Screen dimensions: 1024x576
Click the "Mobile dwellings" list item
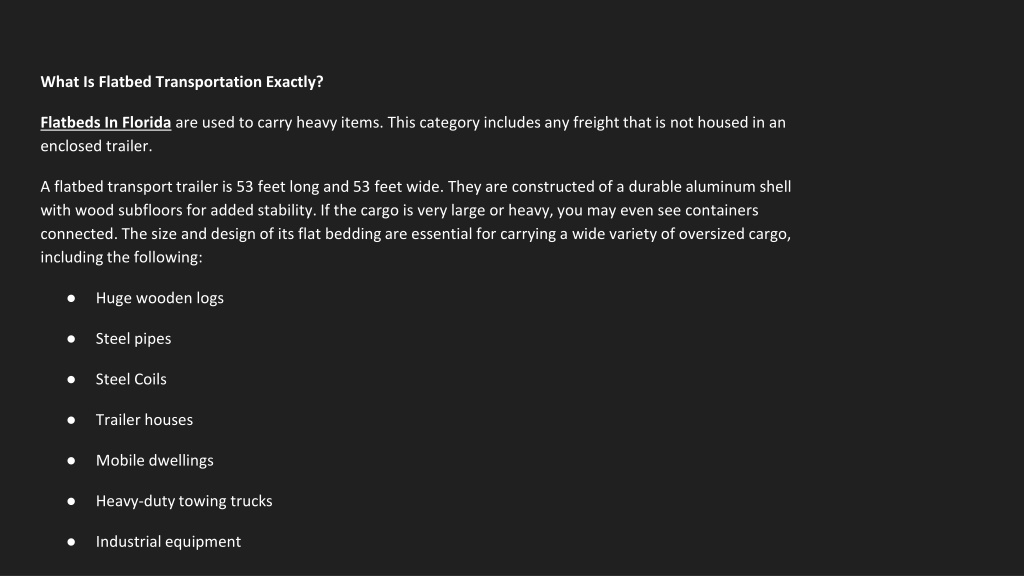tap(155, 460)
